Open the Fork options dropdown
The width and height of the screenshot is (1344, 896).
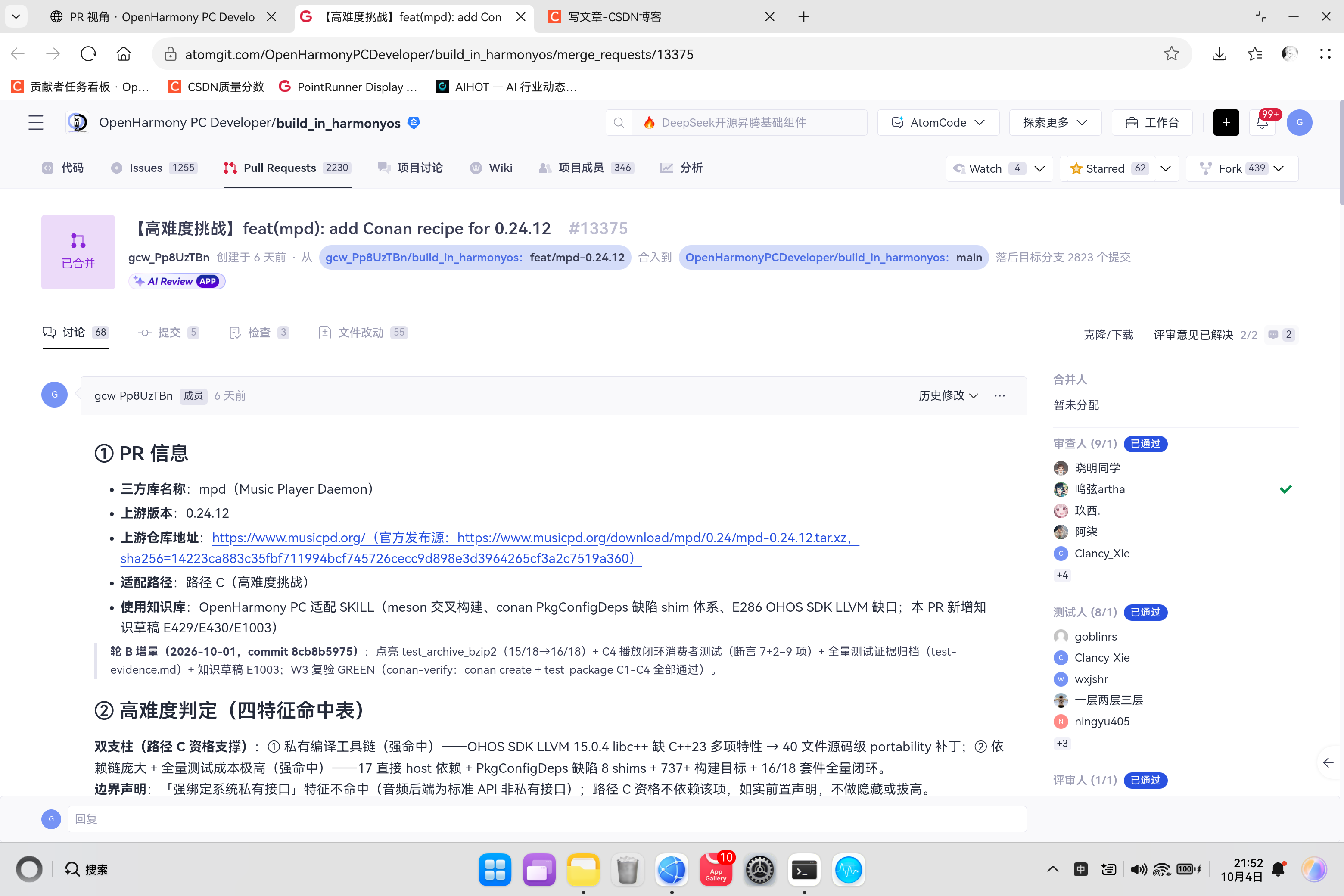(1278, 168)
